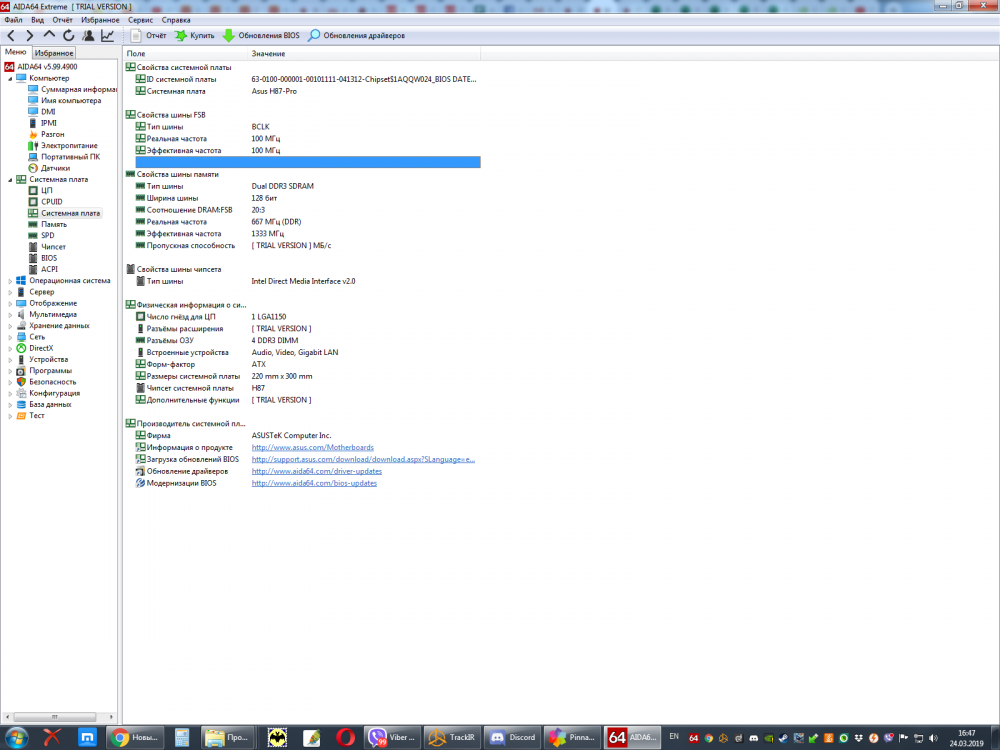Click the Forward navigation arrow
The image size is (1000, 750).
pos(29,36)
